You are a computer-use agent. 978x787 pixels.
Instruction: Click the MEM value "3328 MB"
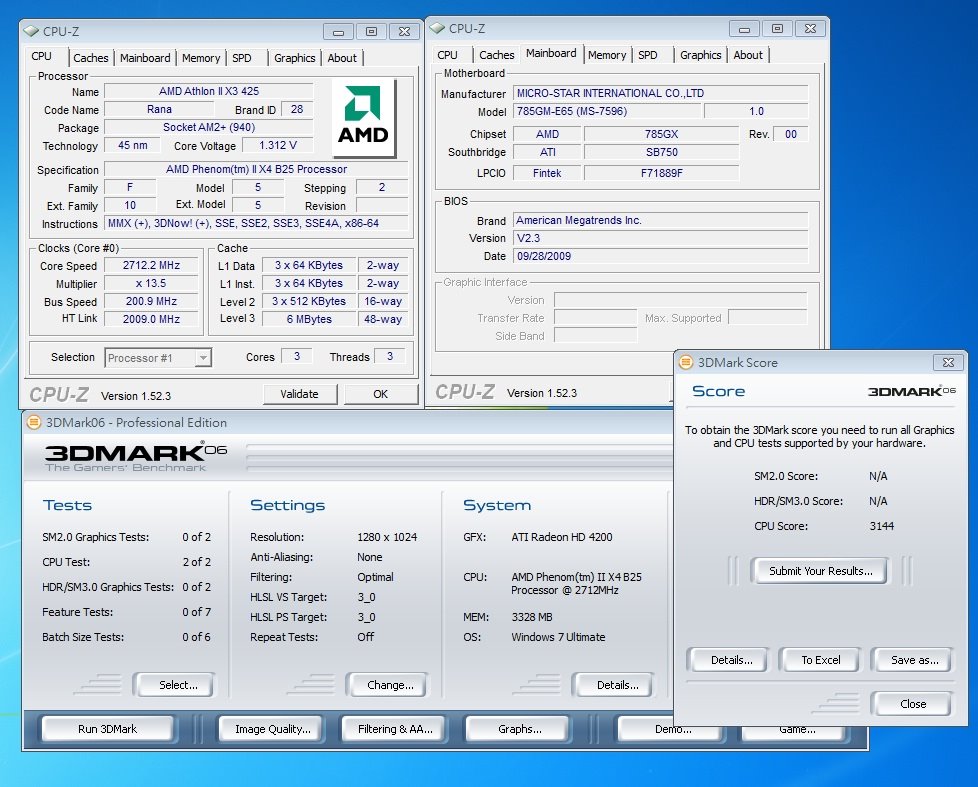coord(531,617)
